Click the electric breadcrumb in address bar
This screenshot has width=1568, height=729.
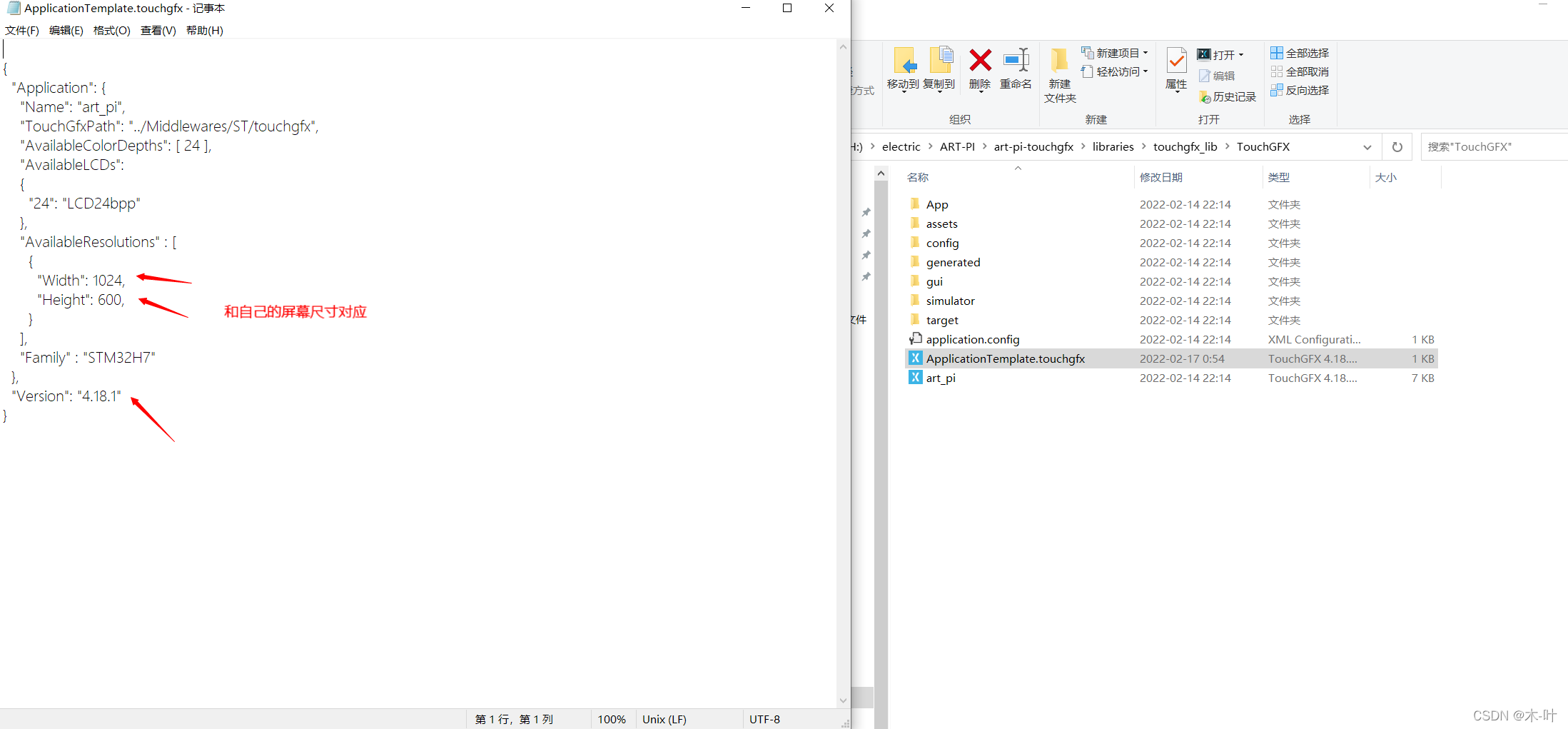click(x=901, y=146)
